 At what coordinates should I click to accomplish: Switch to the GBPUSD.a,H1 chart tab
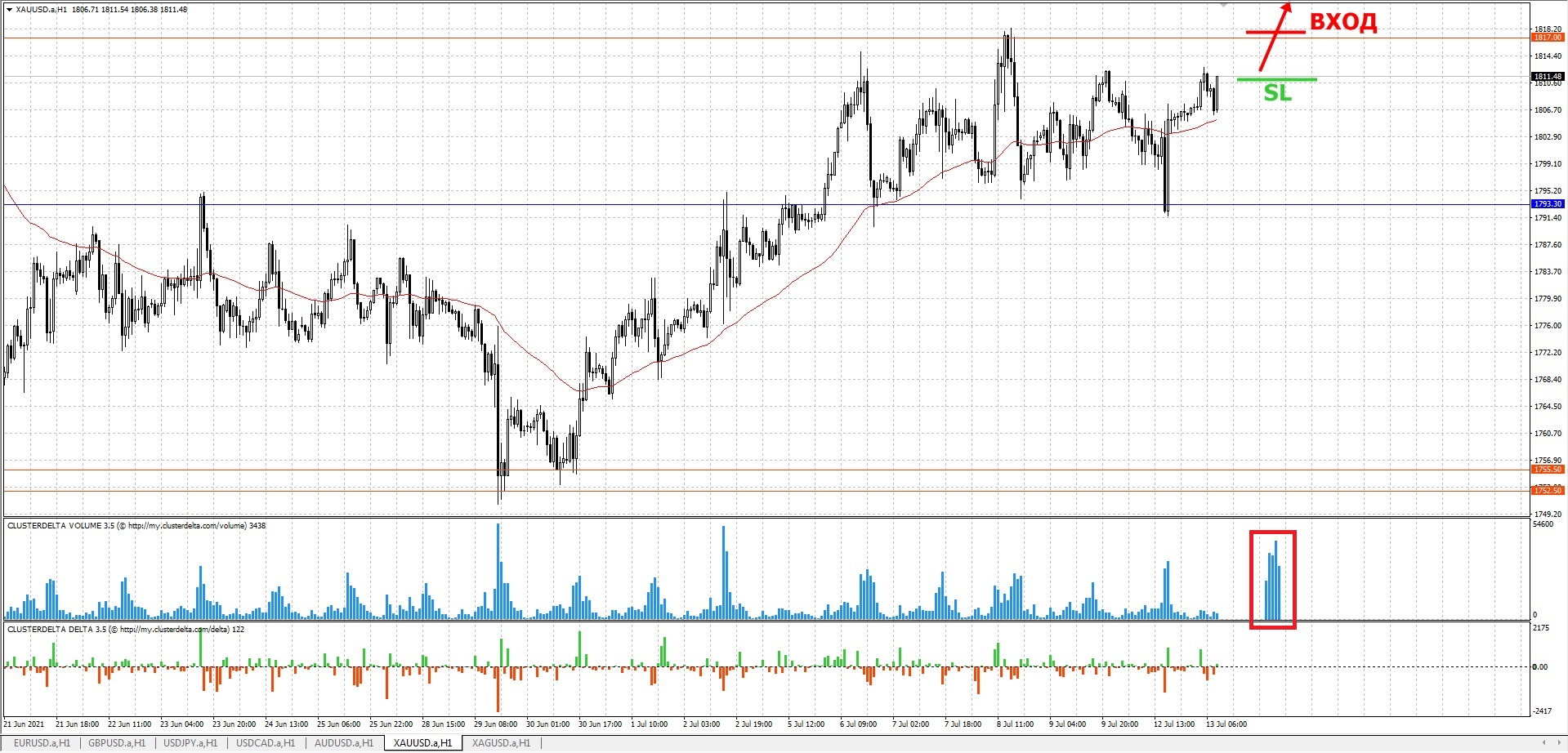click(x=117, y=743)
